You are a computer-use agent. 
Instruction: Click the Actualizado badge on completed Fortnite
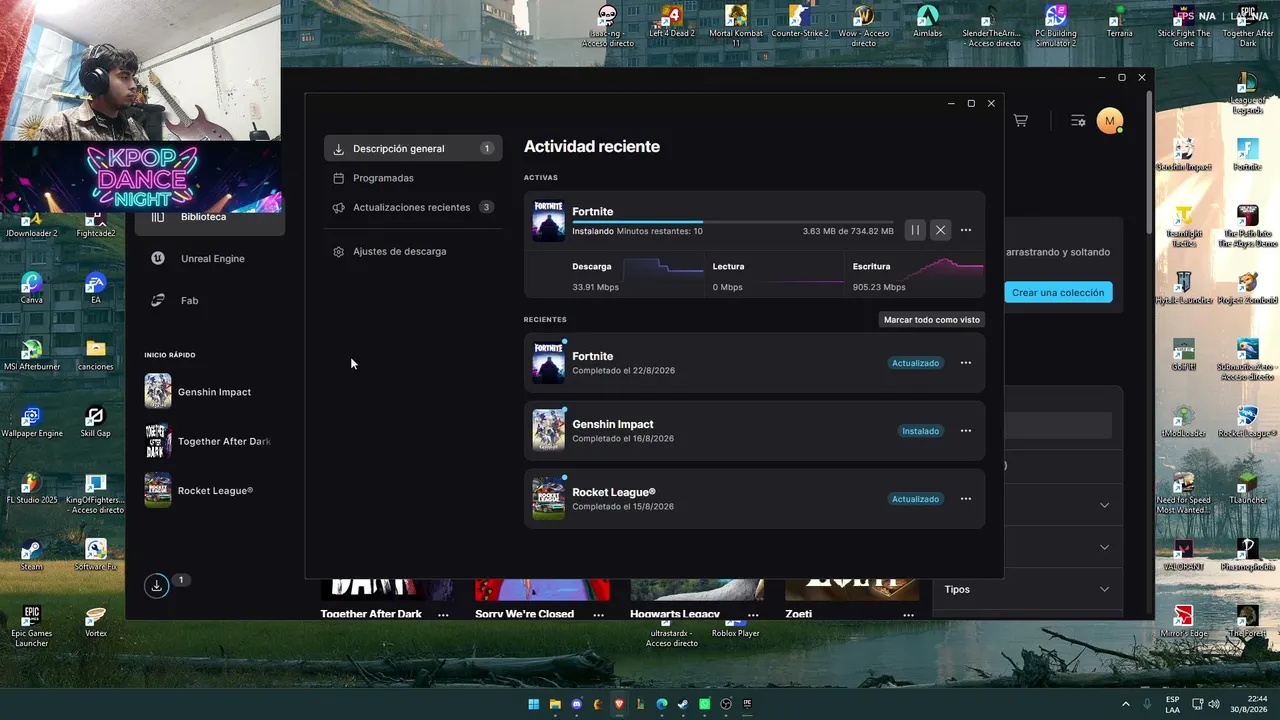click(x=915, y=363)
